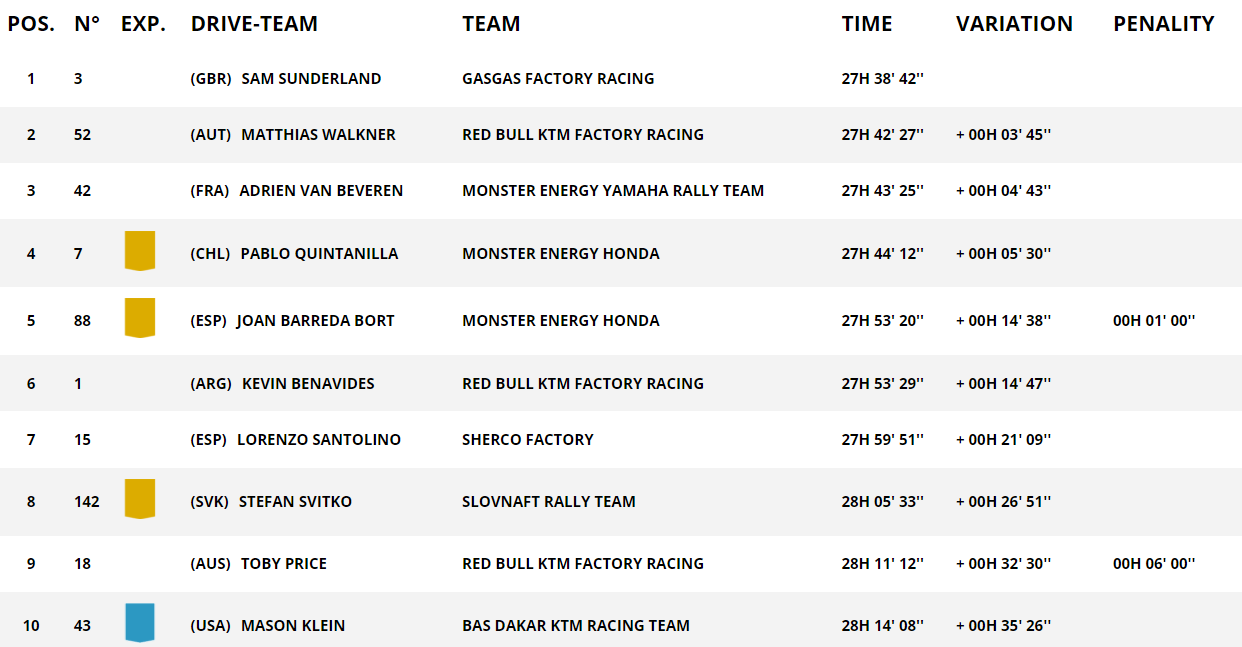The height and width of the screenshot is (647, 1242).
Task: Click the TIME column header
Action: pyautogui.click(x=867, y=24)
